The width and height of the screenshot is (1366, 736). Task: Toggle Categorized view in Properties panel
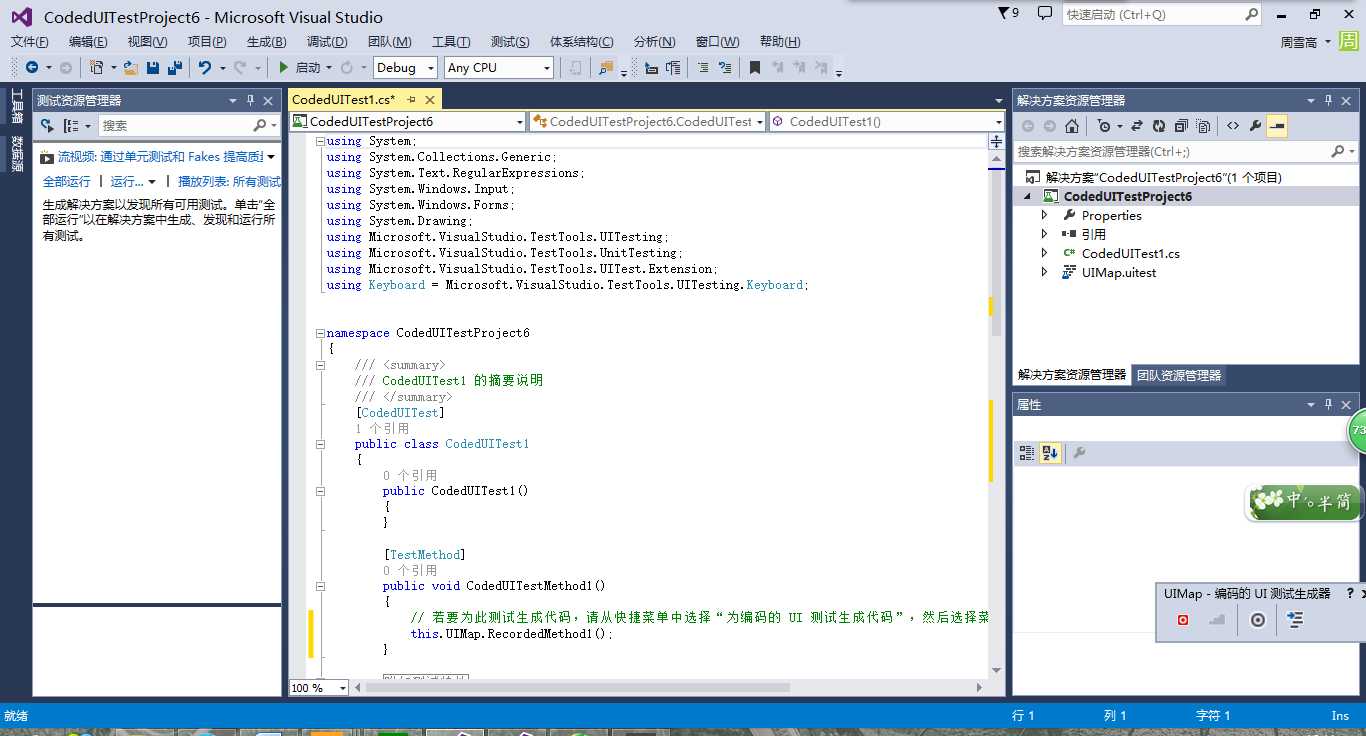(x=1027, y=453)
